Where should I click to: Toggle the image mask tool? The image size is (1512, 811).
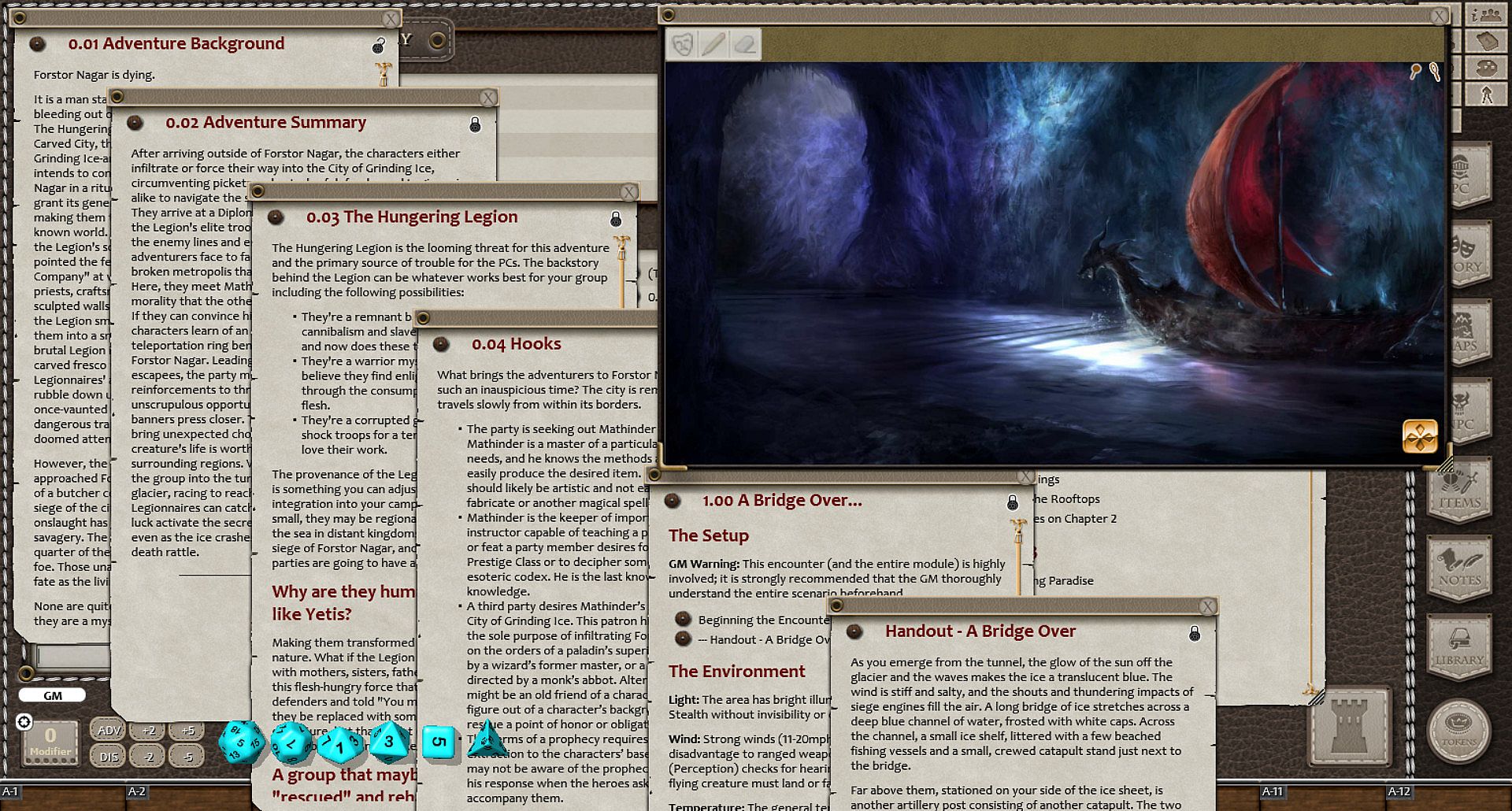pos(683,44)
